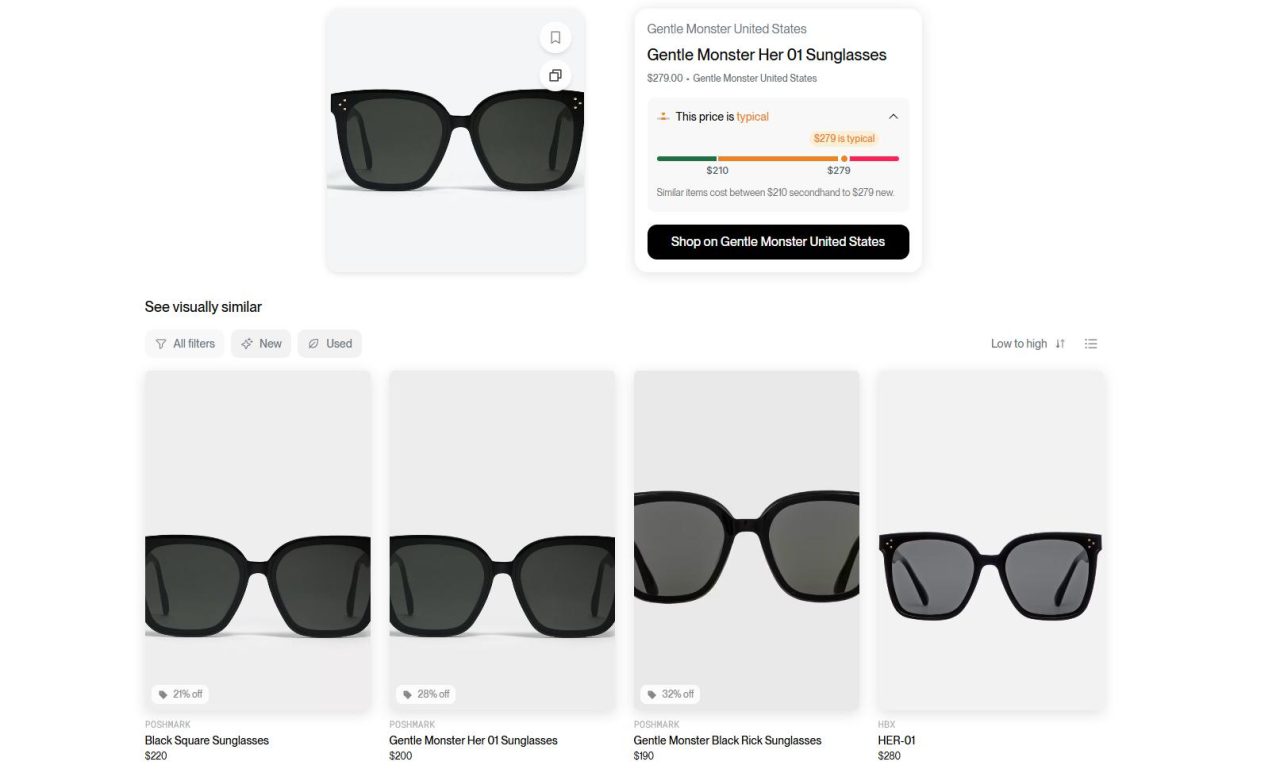Click the copy icon below the bookmark

(x=555, y=75)
